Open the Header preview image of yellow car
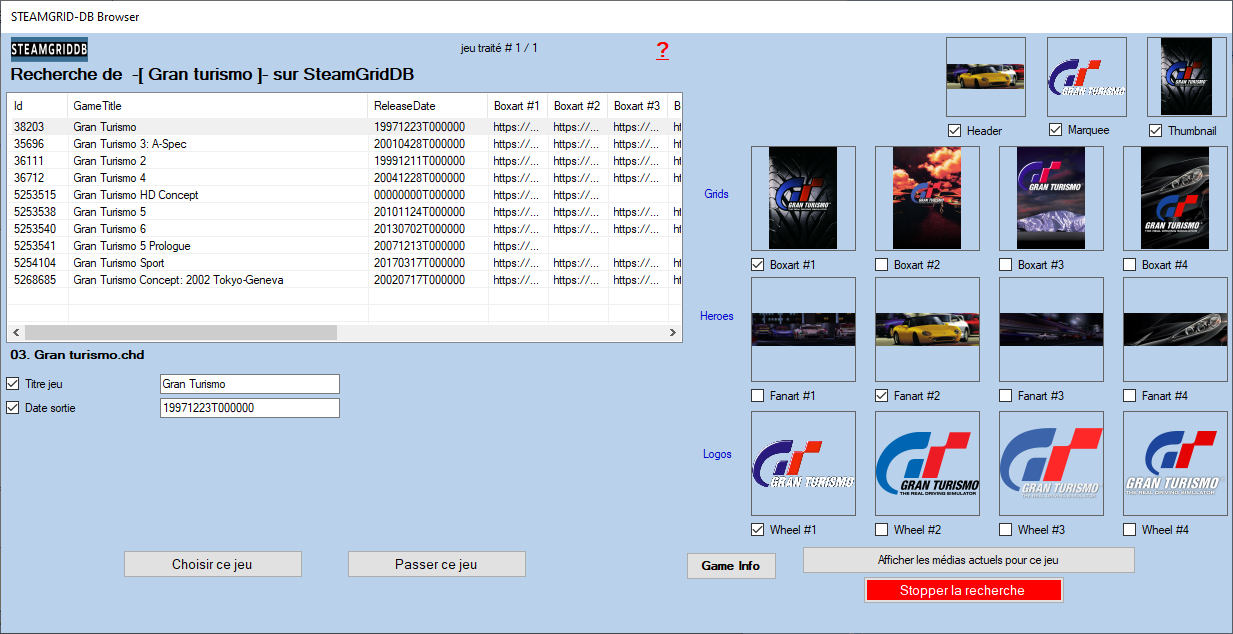The height and width of the screenshot is (634, 1233). coord(985,77)
